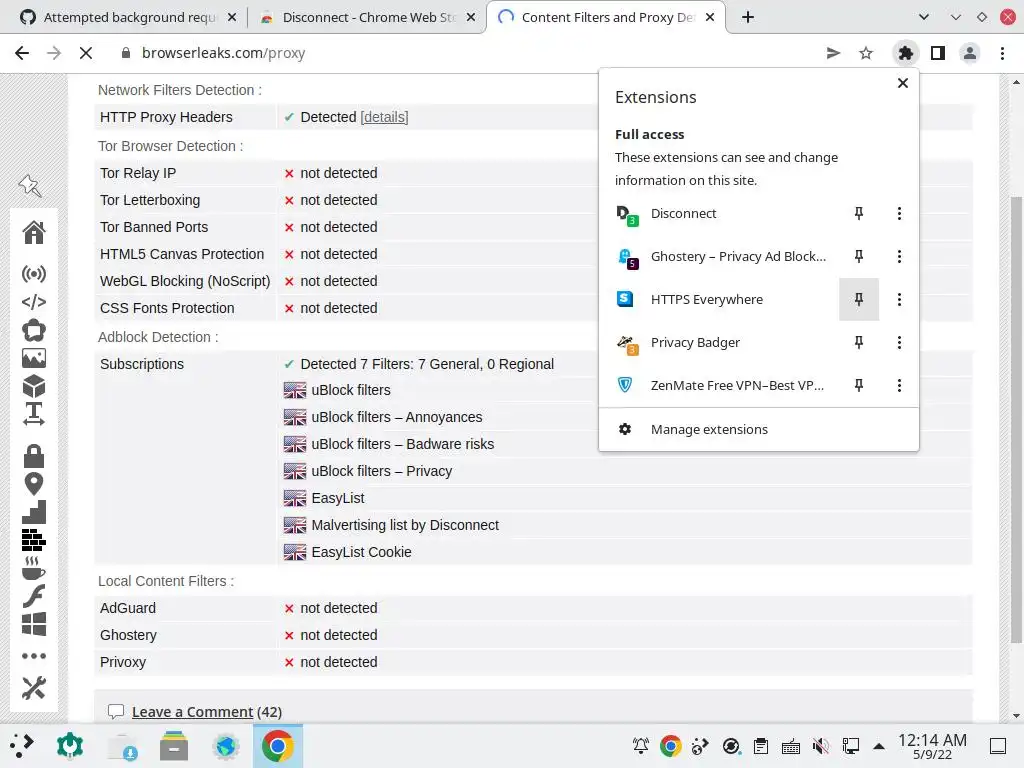The width and height of the screenshot is (1024, 768).
Task: Unmute via the muted speaker tray icon
Action: tap(820, 746)
